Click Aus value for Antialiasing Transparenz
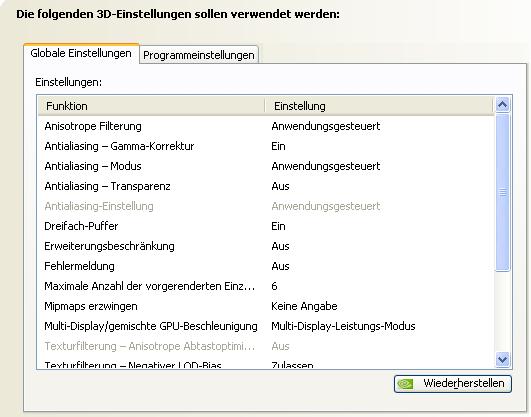 [280, 186]
